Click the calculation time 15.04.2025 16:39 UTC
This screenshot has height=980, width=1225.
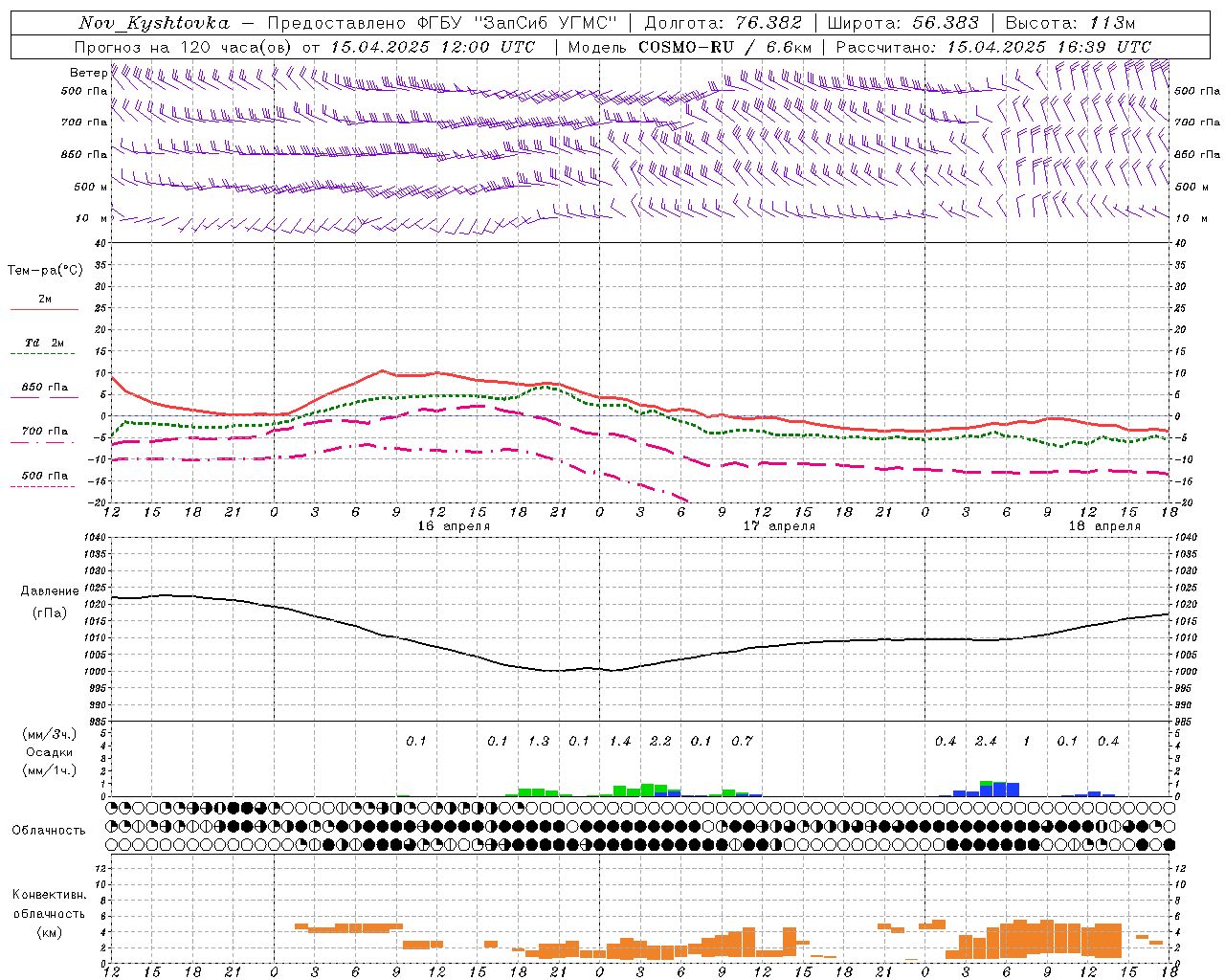tap(1049, 47)
